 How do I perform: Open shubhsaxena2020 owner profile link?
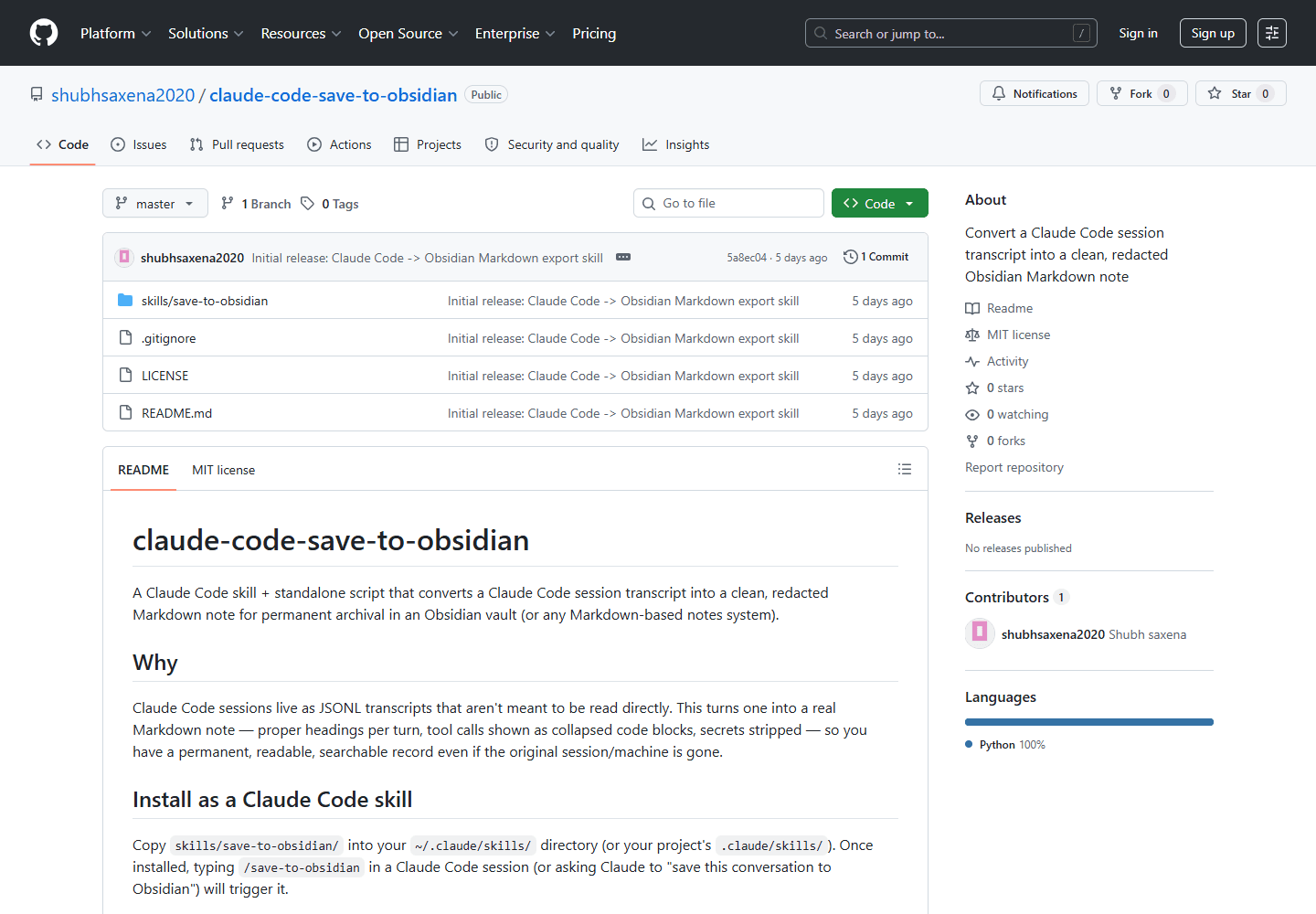[x=123, y=95]
